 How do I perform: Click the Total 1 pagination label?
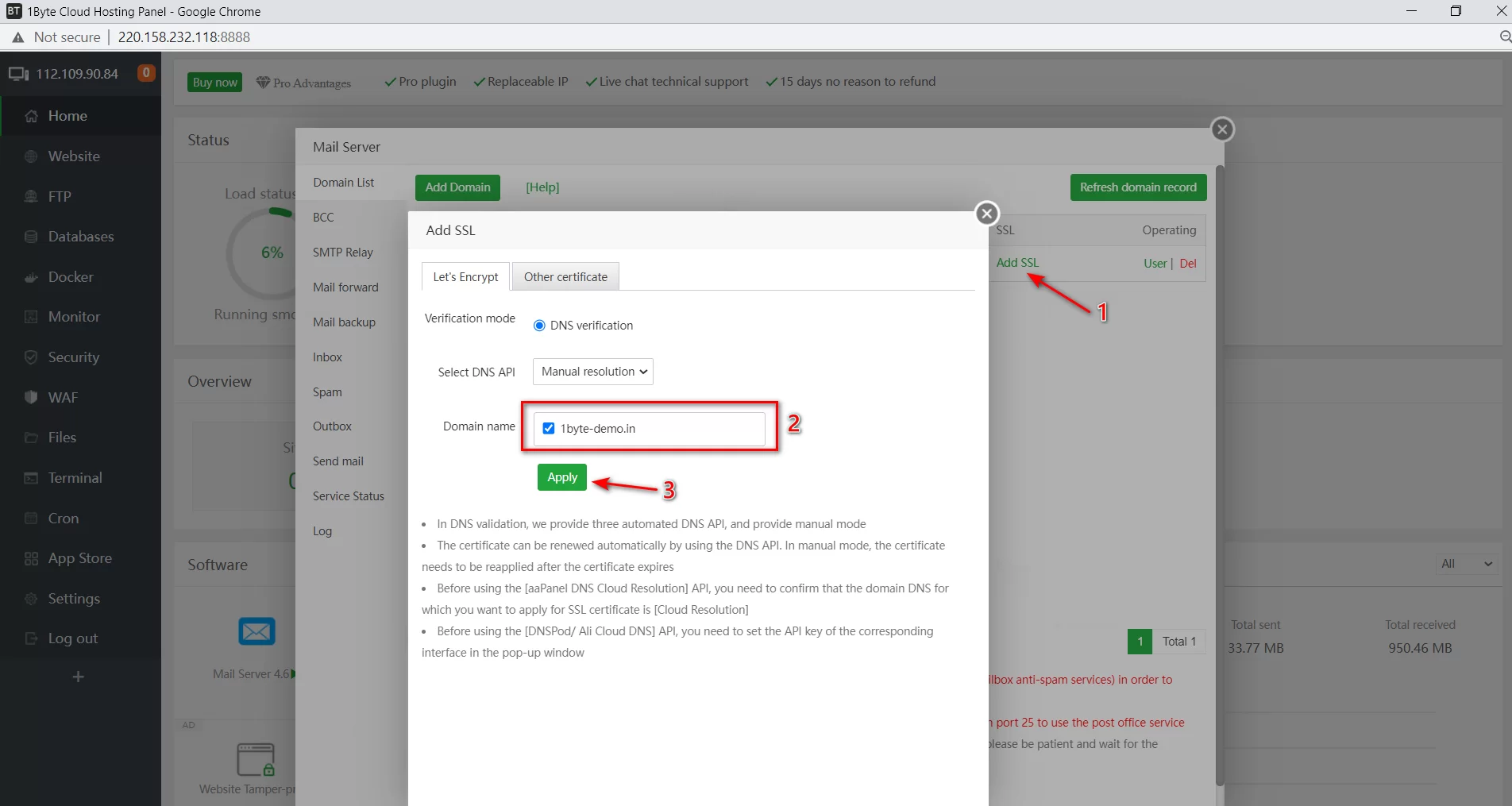click(1179, 642)
